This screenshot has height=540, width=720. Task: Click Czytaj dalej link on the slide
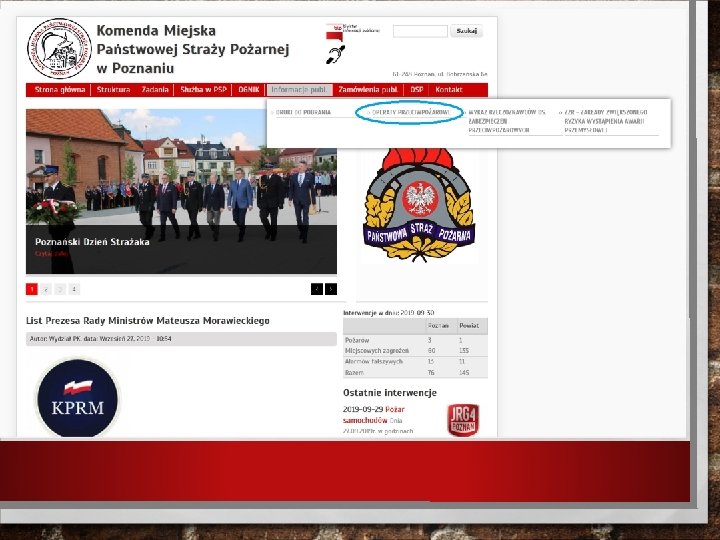(51, 254)
